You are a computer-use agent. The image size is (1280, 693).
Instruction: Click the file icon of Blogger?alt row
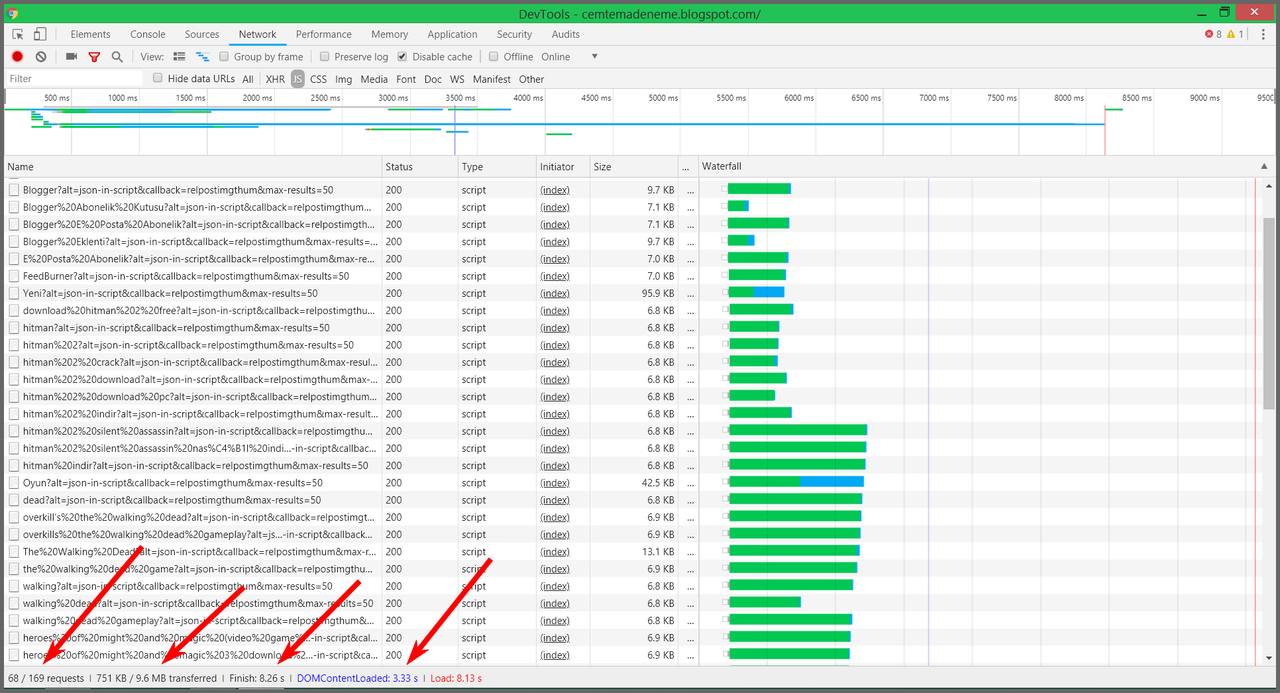(x=14, y=190)
